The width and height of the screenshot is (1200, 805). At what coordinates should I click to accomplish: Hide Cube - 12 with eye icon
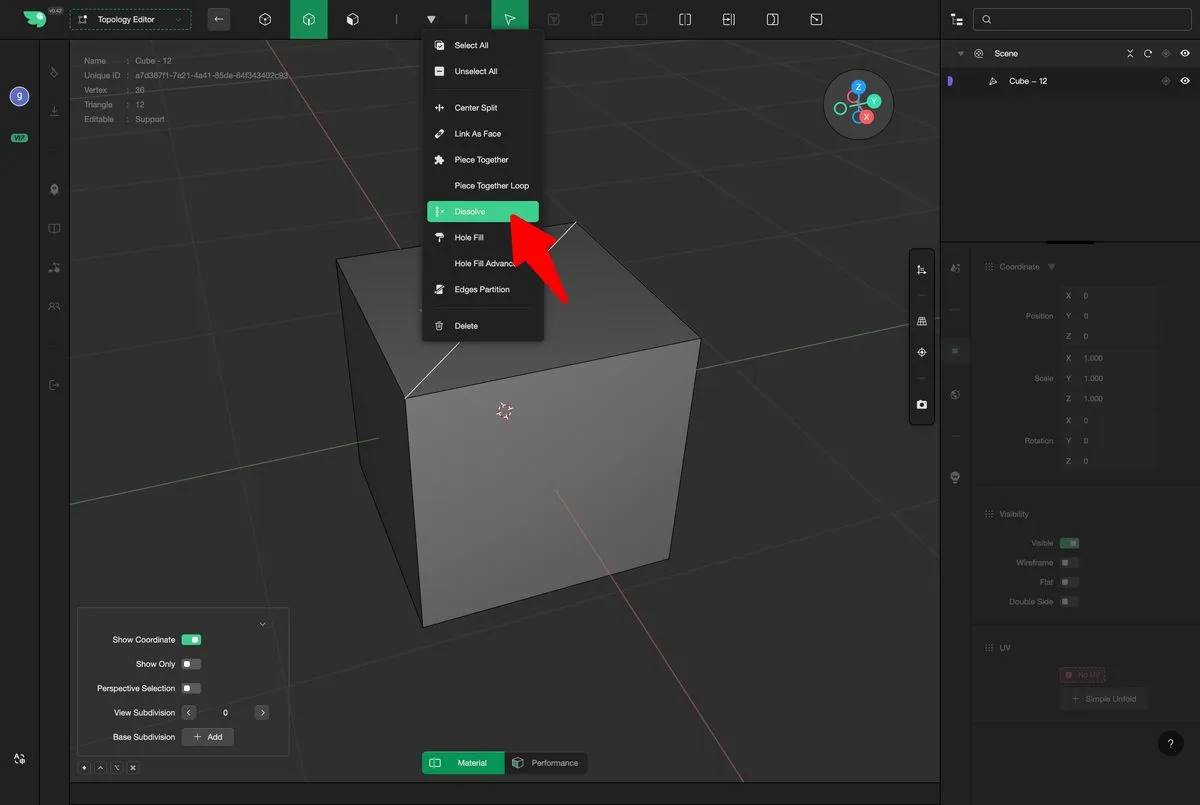1185,81
